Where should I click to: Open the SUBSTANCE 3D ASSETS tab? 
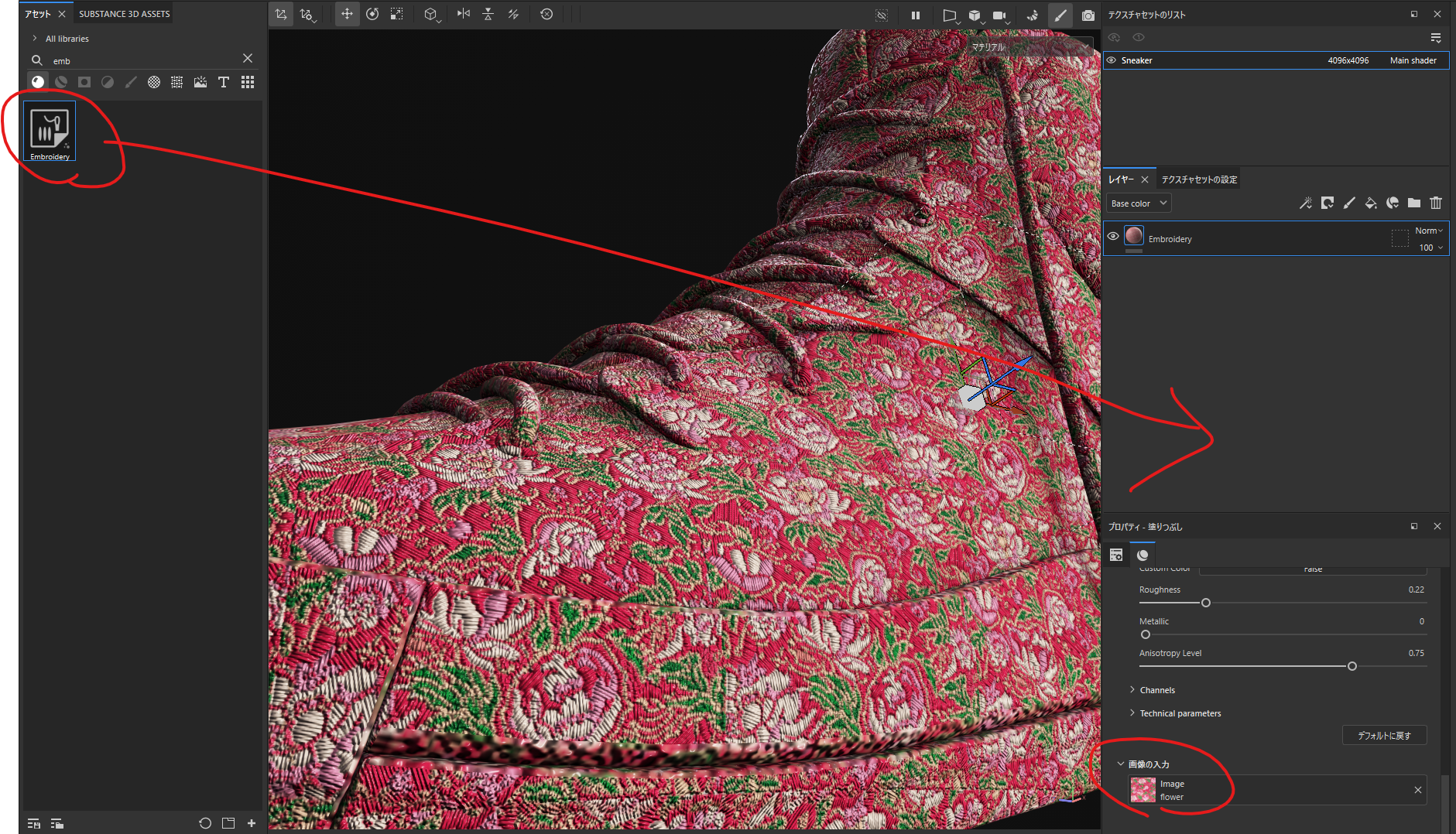pos(124,14)
